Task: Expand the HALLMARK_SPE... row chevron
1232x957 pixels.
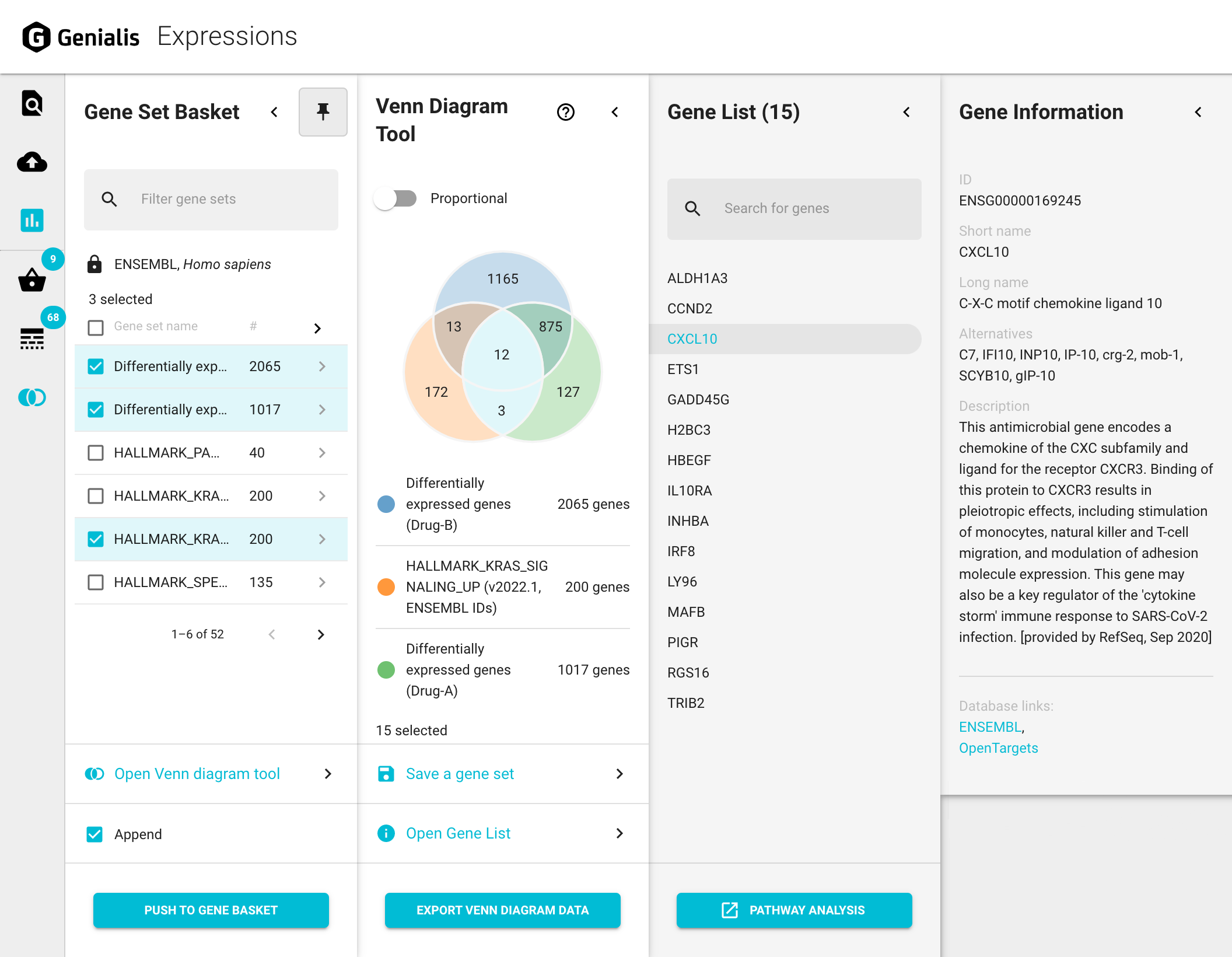Action: coord(322,582)
